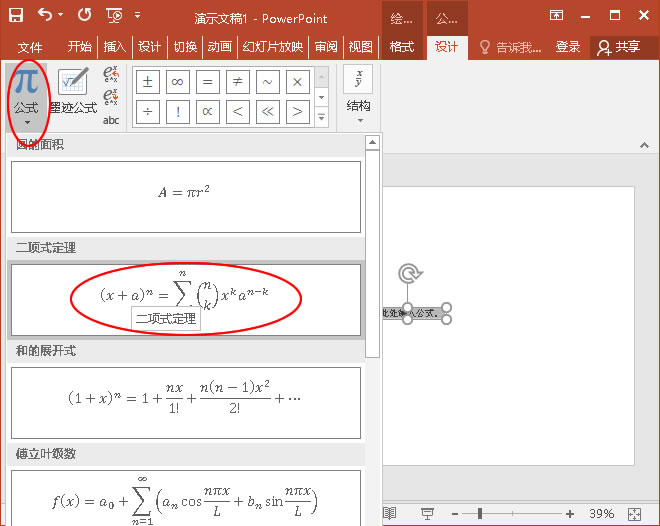The height and width of the screenshot is (526, 660).
Task: Click fit slide to window icon
Action: 634,513
